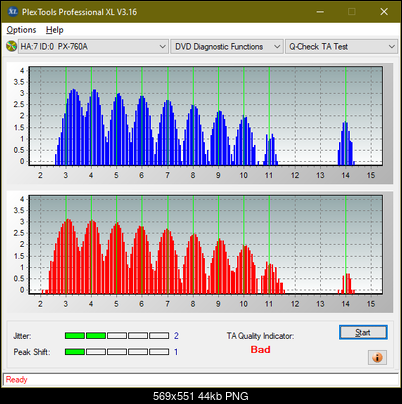Click the red Bad quality result text
This screenshot has width=402, height=404.
260,350
